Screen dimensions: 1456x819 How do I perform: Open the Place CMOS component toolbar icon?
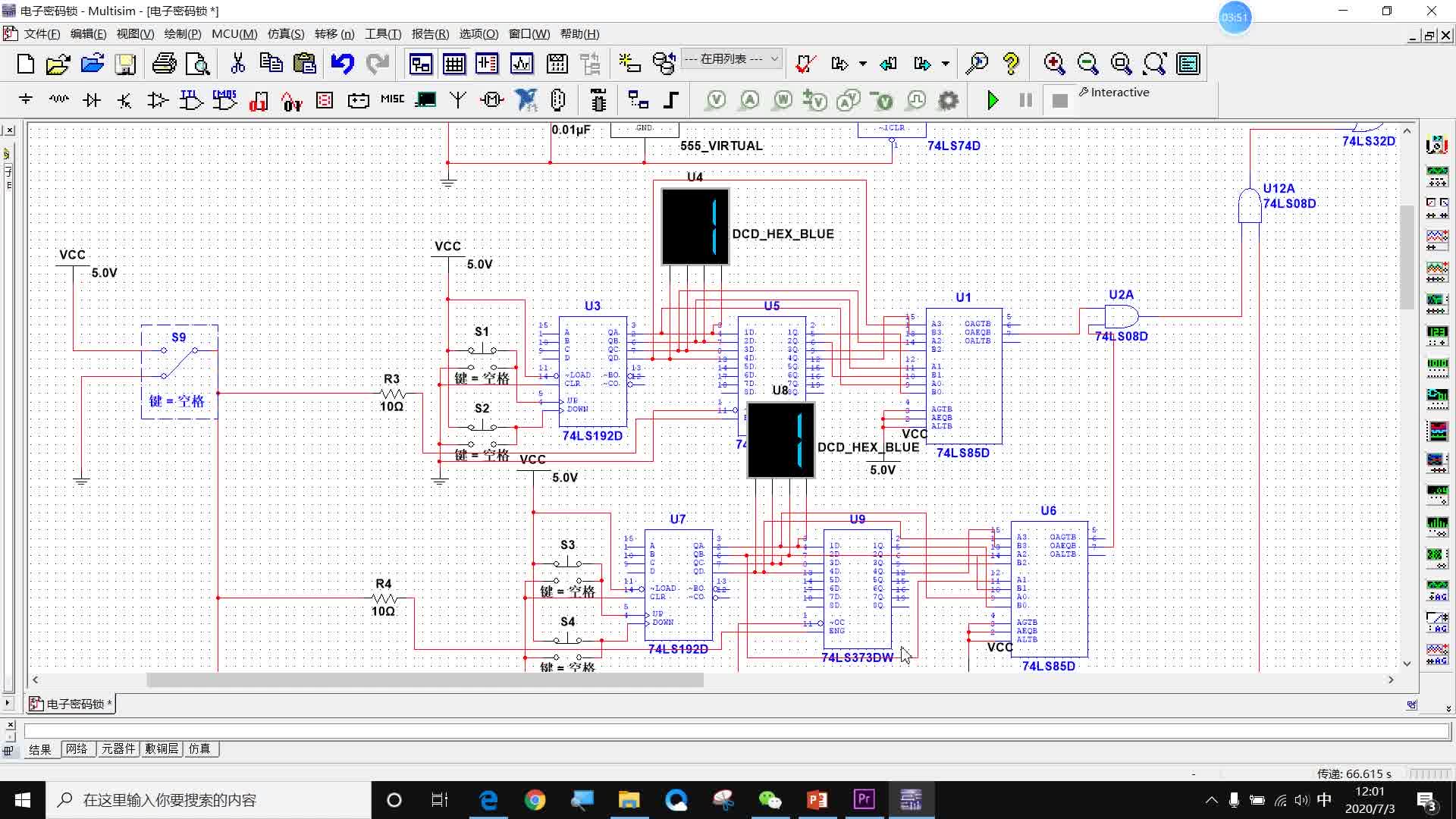pos(224,100)
